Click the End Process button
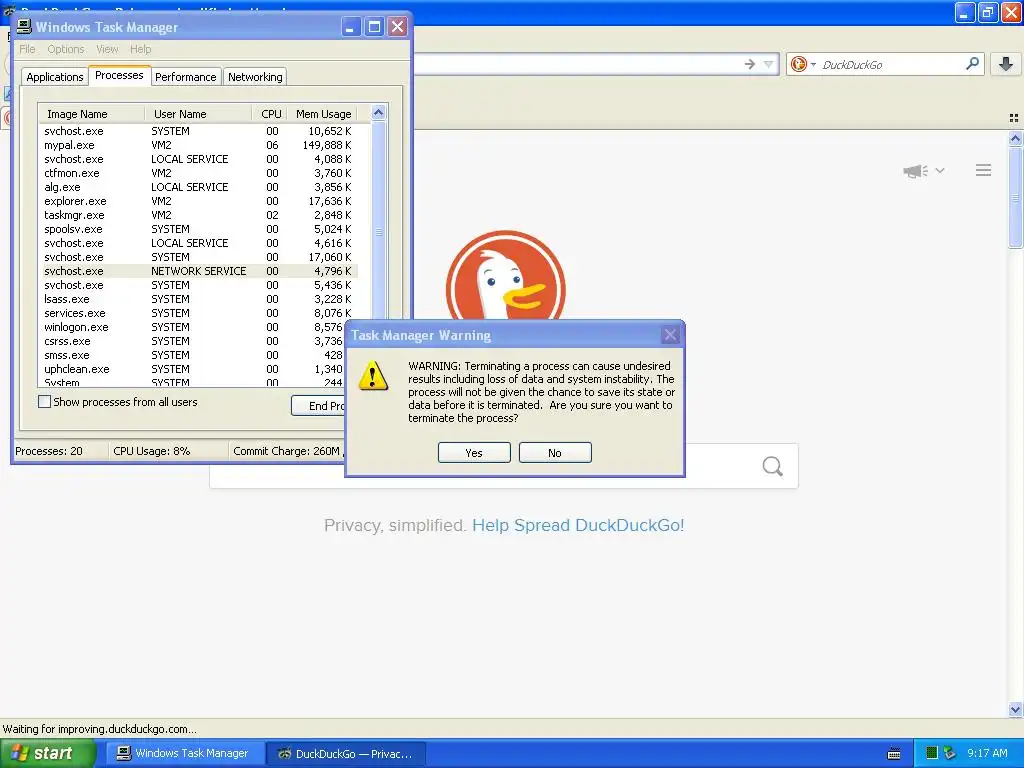 tap(318, 406)
